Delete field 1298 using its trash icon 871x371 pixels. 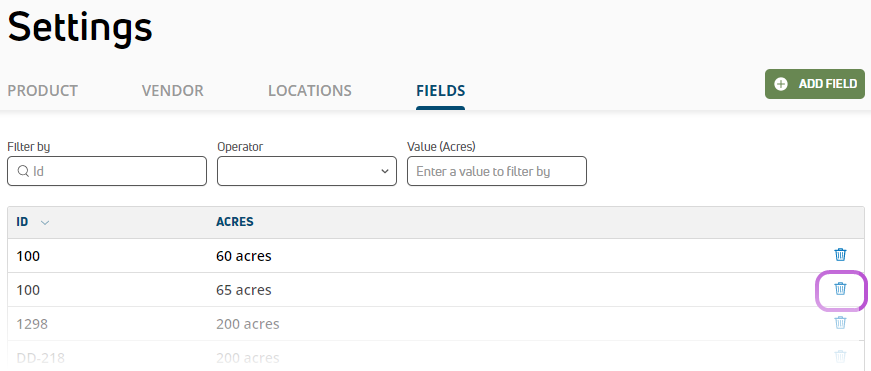840,323
